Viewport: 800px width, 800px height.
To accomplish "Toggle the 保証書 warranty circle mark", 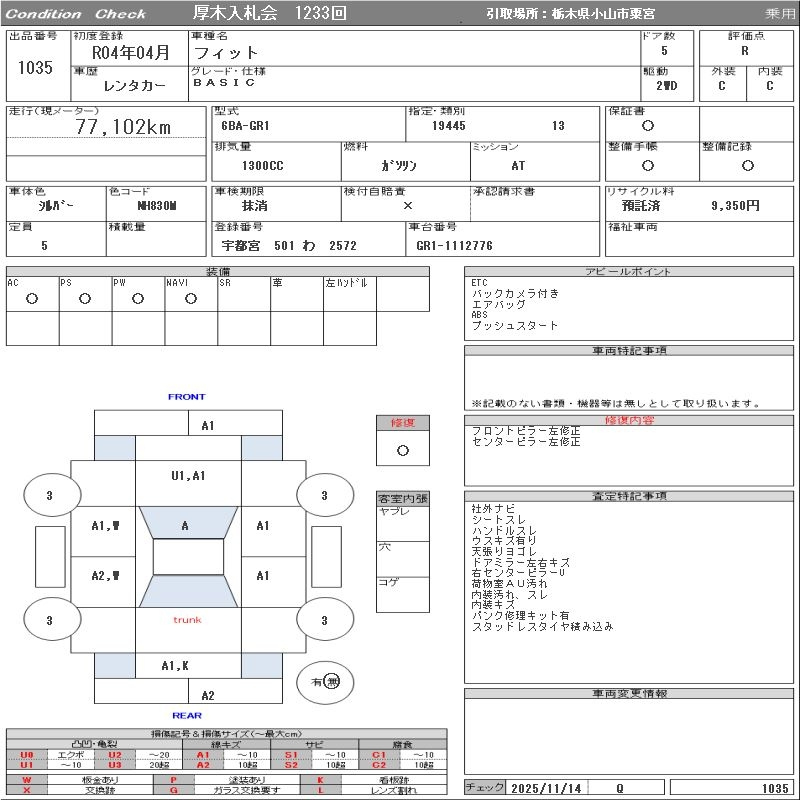I will [x=648, y=126].
